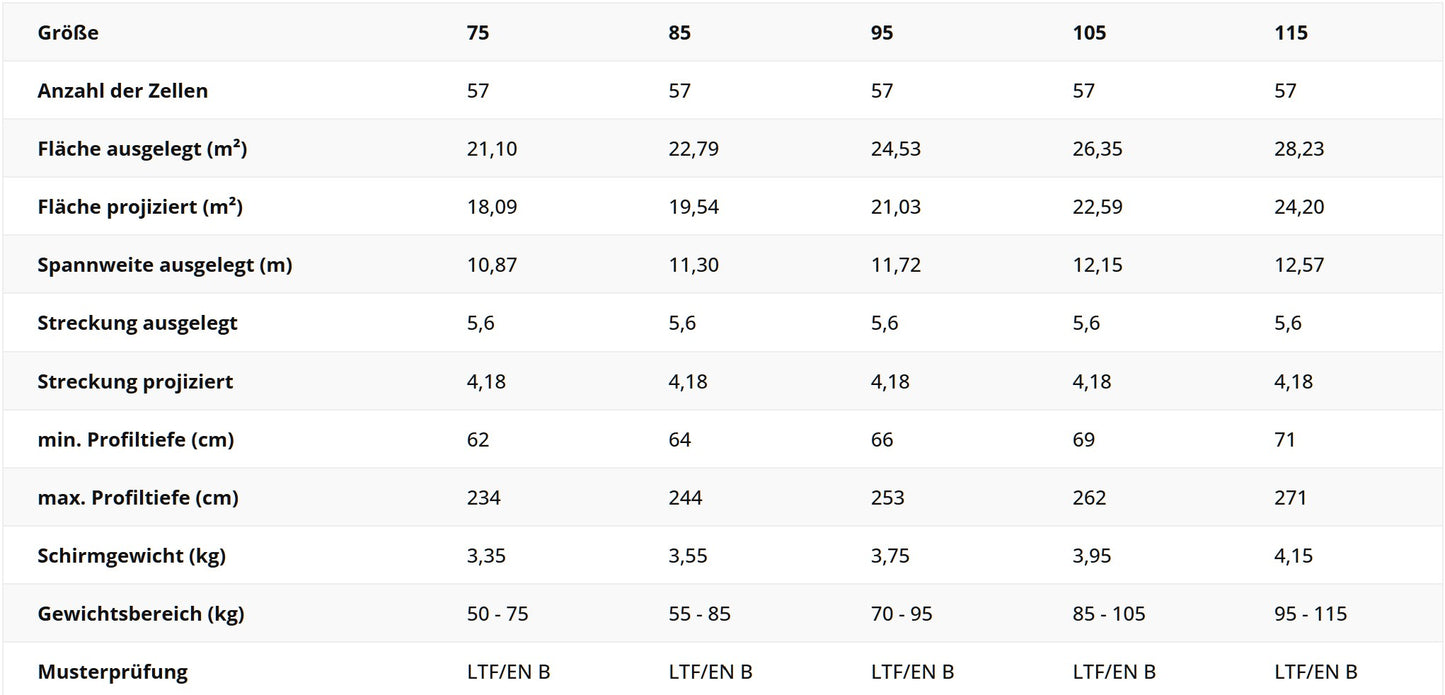1445x695 pixels.
Task: Click Gewichtsbereich value 95 - 115
Action: [1311, 613]
